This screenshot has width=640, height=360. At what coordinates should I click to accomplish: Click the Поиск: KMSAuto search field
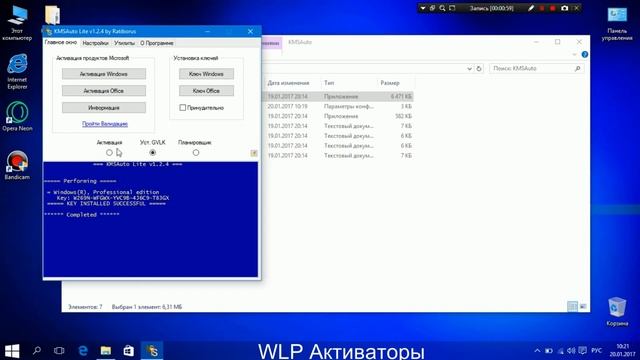536,69
